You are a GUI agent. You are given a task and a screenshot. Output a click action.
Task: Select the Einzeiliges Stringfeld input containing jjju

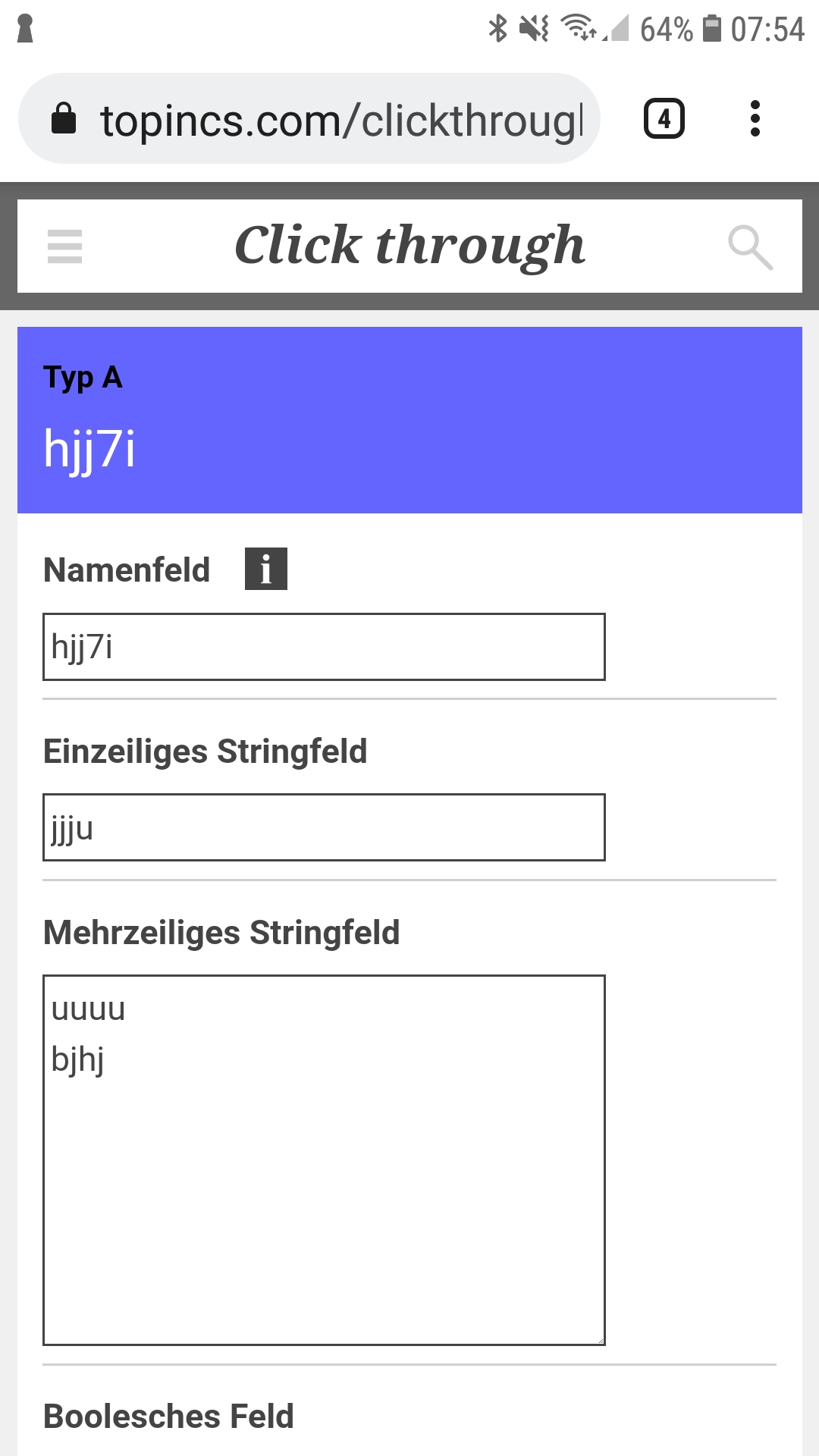coord(324,827)
